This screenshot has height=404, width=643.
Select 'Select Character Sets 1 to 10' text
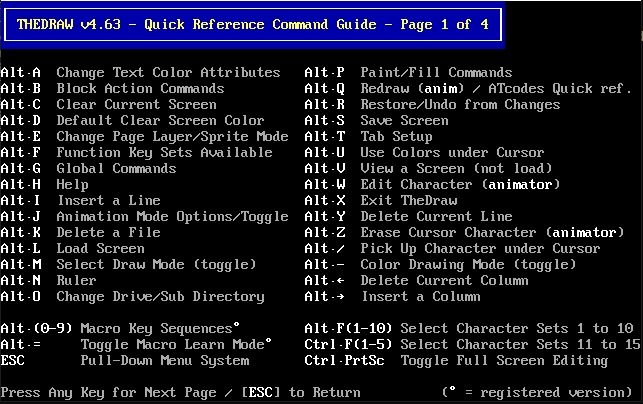pos(517,329)
